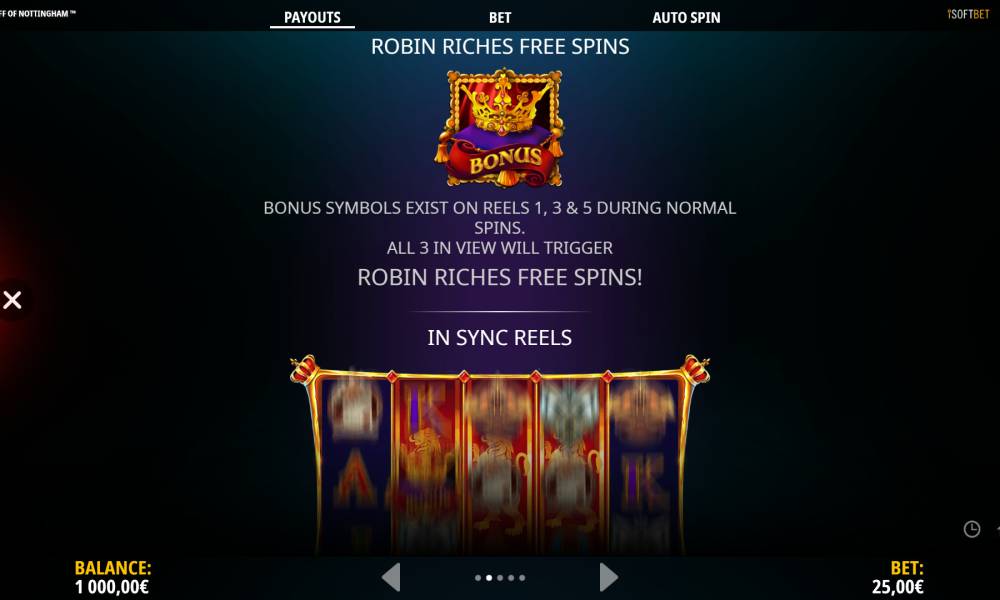Select the second page indicator dot
Viewport: 1000px width, 600px height.
click(489, 578)
